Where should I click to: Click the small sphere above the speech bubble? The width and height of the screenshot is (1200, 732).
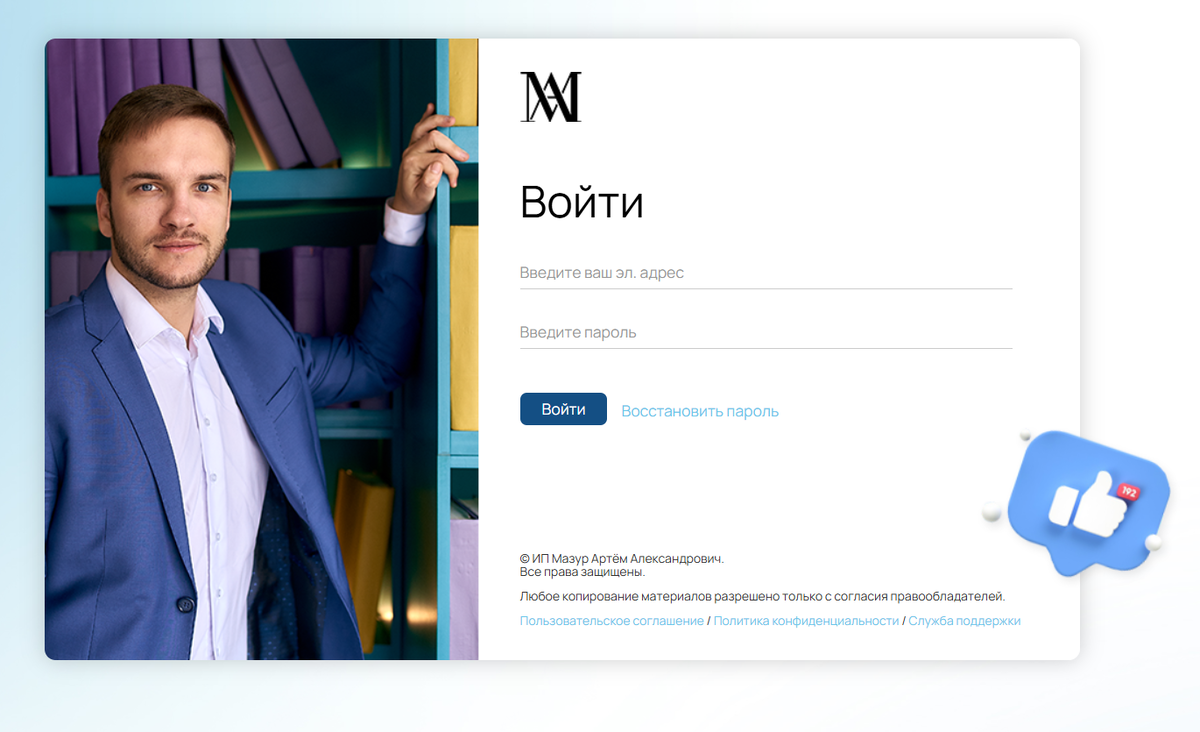tap(1025, 437)
